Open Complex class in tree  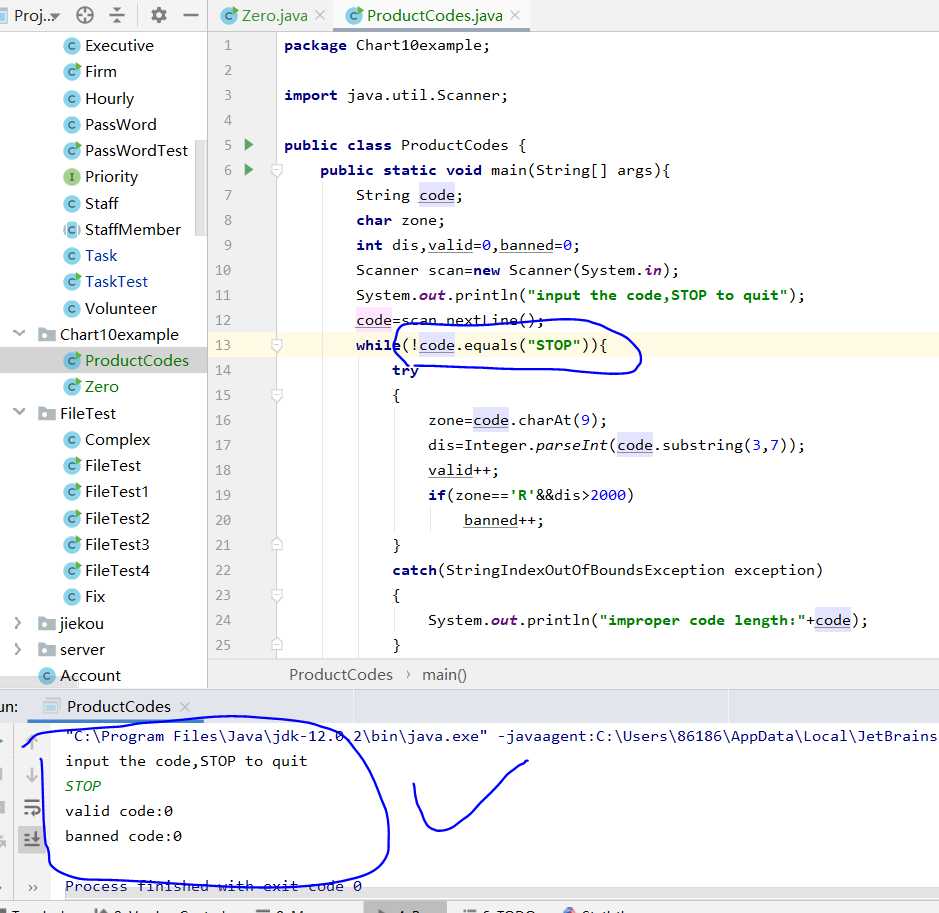pyautogui.click(x=117, y=439)
